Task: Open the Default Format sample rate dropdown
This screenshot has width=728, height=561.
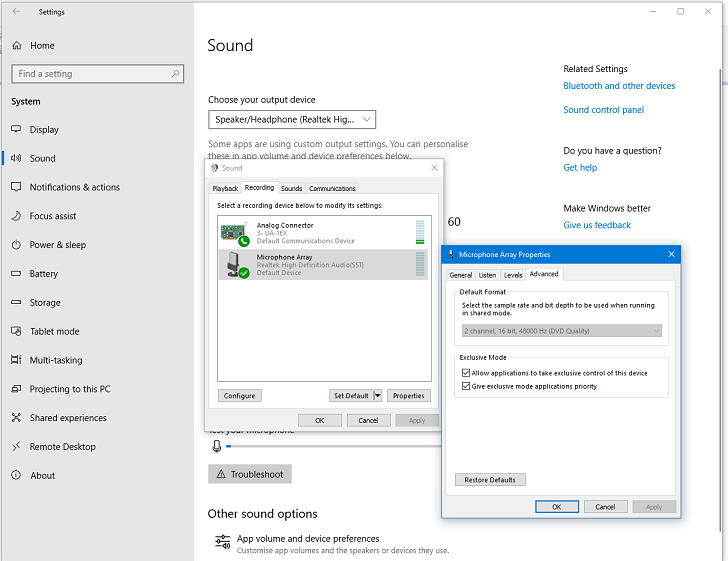Action: 561,331
